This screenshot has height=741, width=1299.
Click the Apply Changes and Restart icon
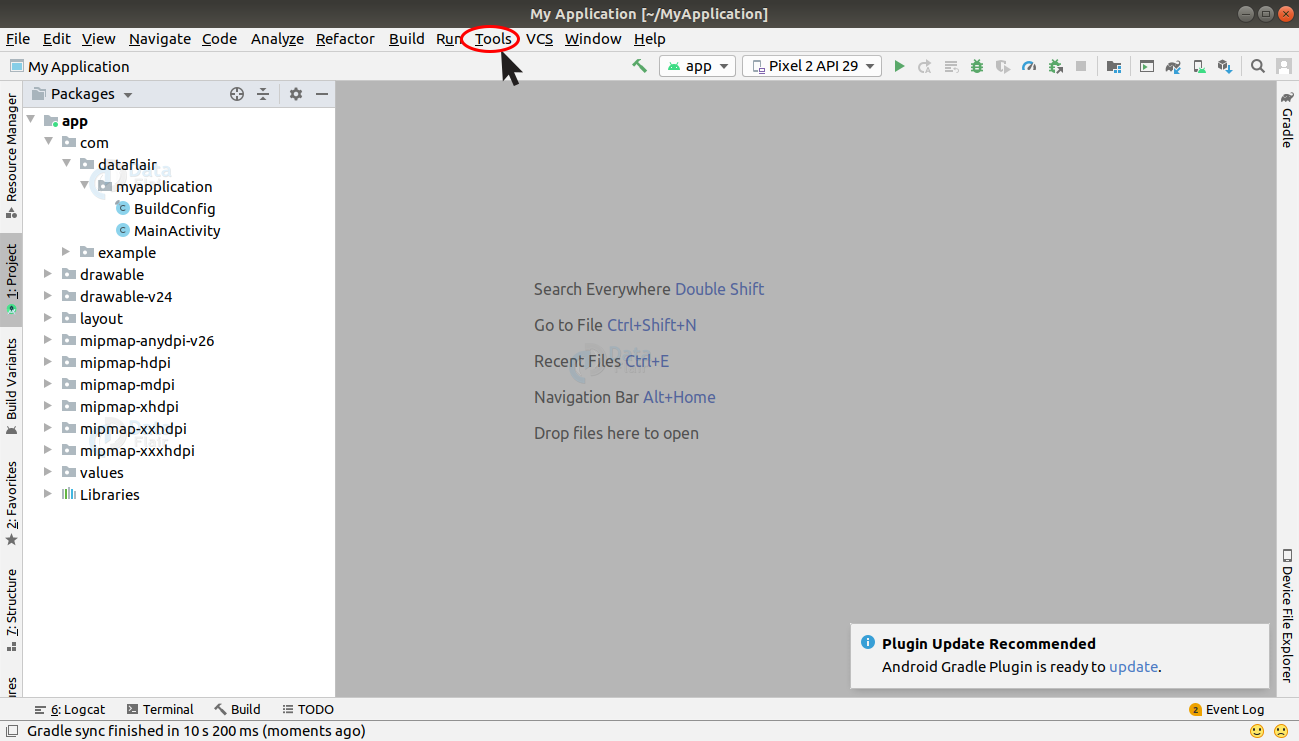pyautogui.click(x=925, y=66)
